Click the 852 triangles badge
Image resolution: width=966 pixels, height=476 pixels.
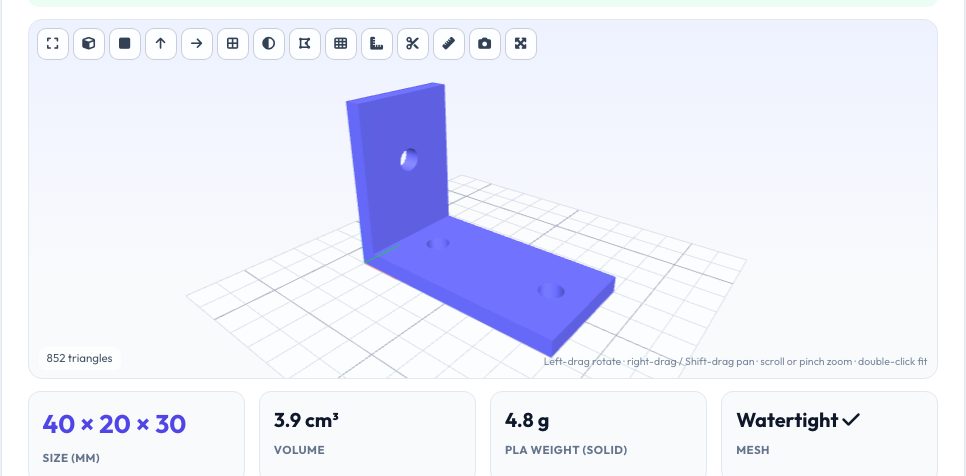(79, 358)
